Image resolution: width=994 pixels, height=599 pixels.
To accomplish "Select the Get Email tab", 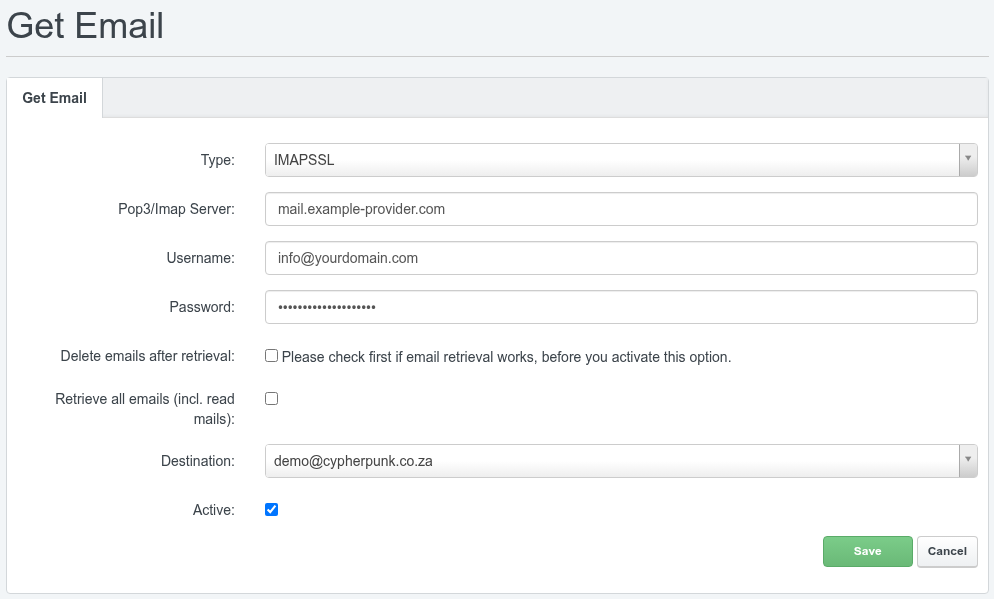I will pos(55,98).
